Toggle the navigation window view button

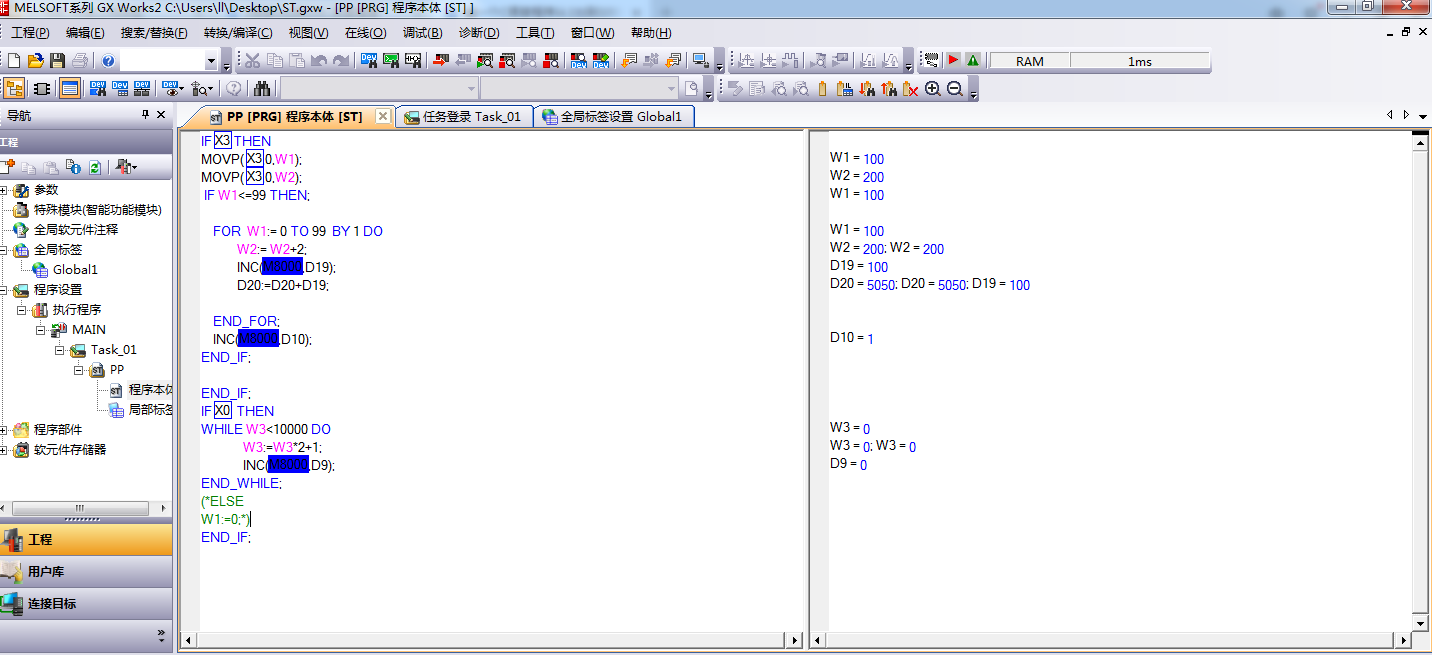coord(14,89)
